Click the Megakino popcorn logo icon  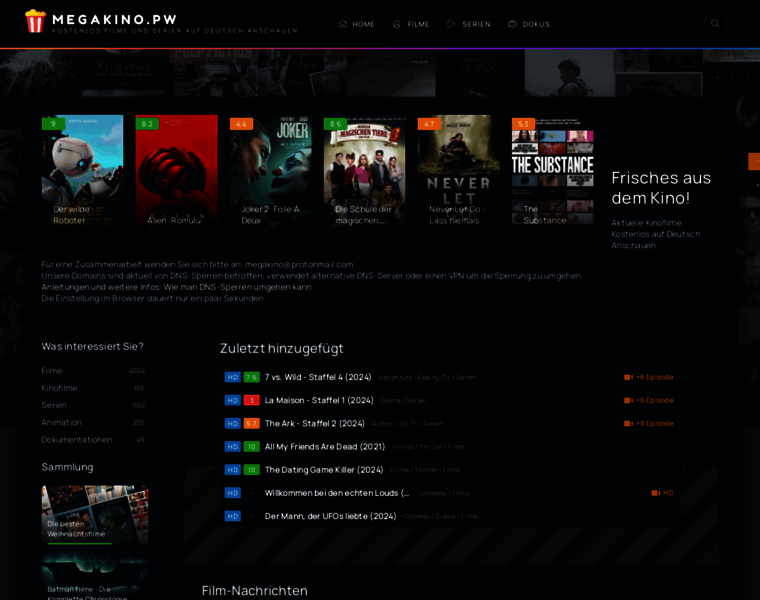pyautogui.click(x=35, y=21)
